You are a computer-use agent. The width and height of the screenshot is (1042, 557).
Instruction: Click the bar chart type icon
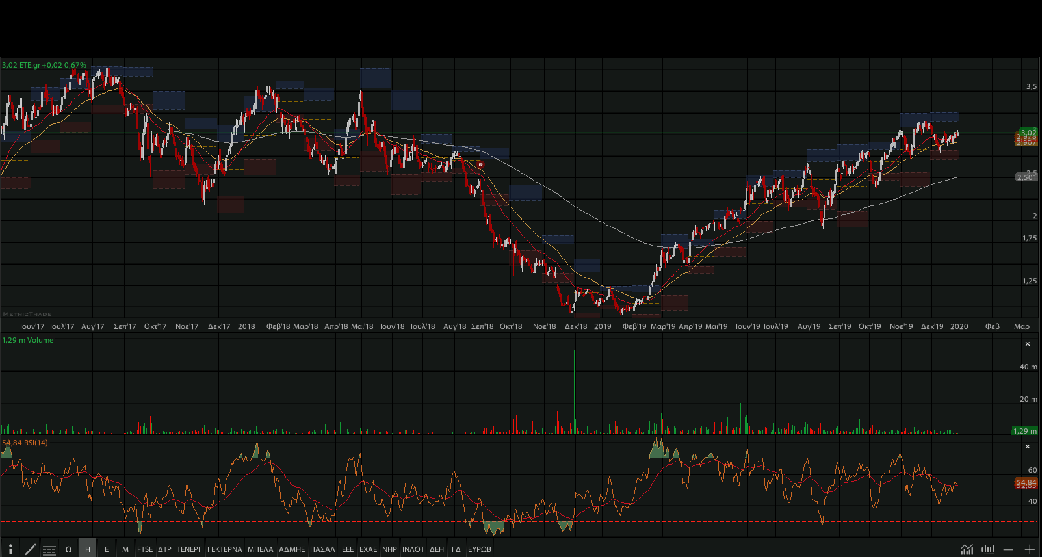click(x=987, y=549)
